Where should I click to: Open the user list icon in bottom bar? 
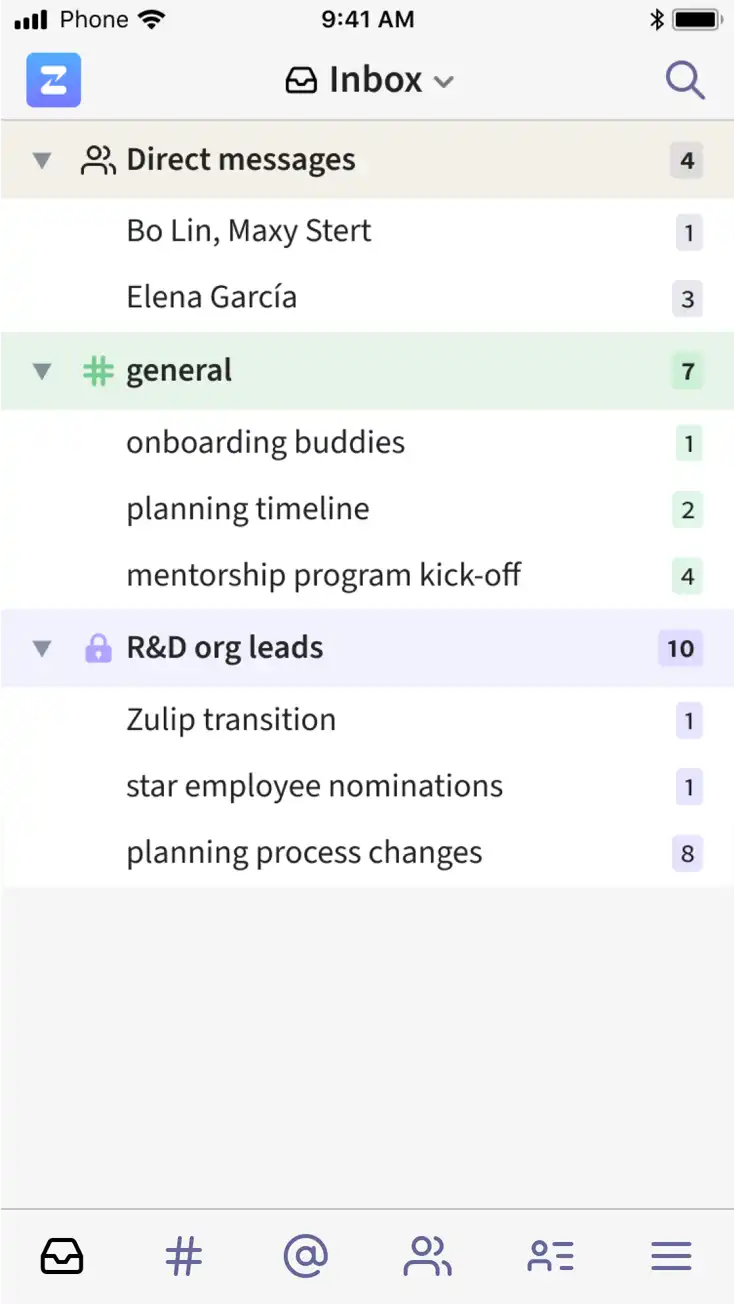[550, 1256]
